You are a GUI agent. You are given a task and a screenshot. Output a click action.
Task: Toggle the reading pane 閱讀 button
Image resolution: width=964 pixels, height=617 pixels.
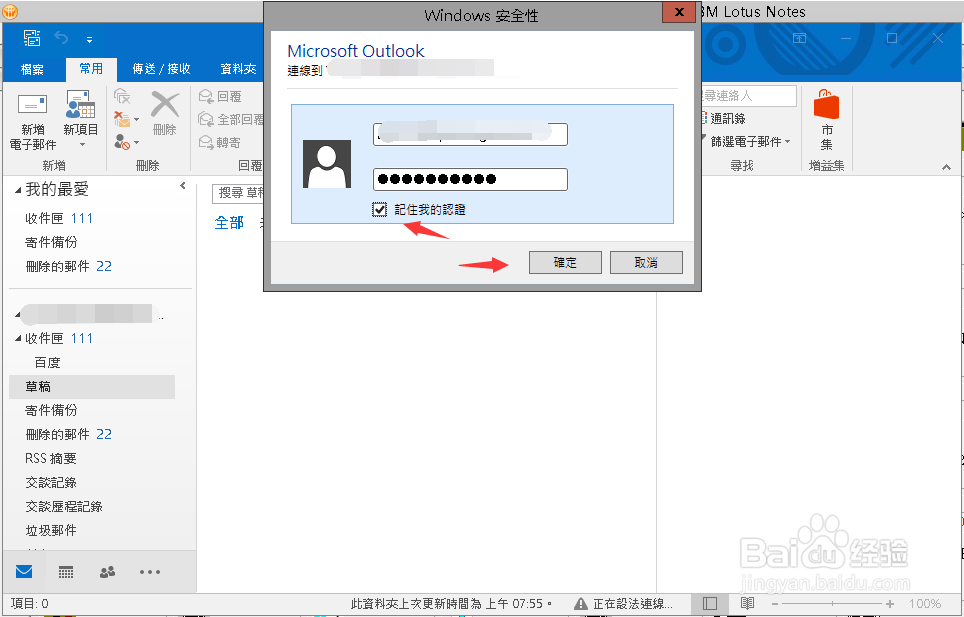[x=749, y=604]
